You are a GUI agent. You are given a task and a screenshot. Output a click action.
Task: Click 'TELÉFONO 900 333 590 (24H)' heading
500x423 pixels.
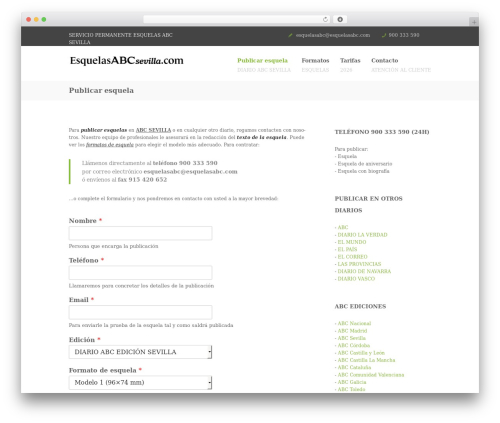pyautogui.click(x=382, y=132)
